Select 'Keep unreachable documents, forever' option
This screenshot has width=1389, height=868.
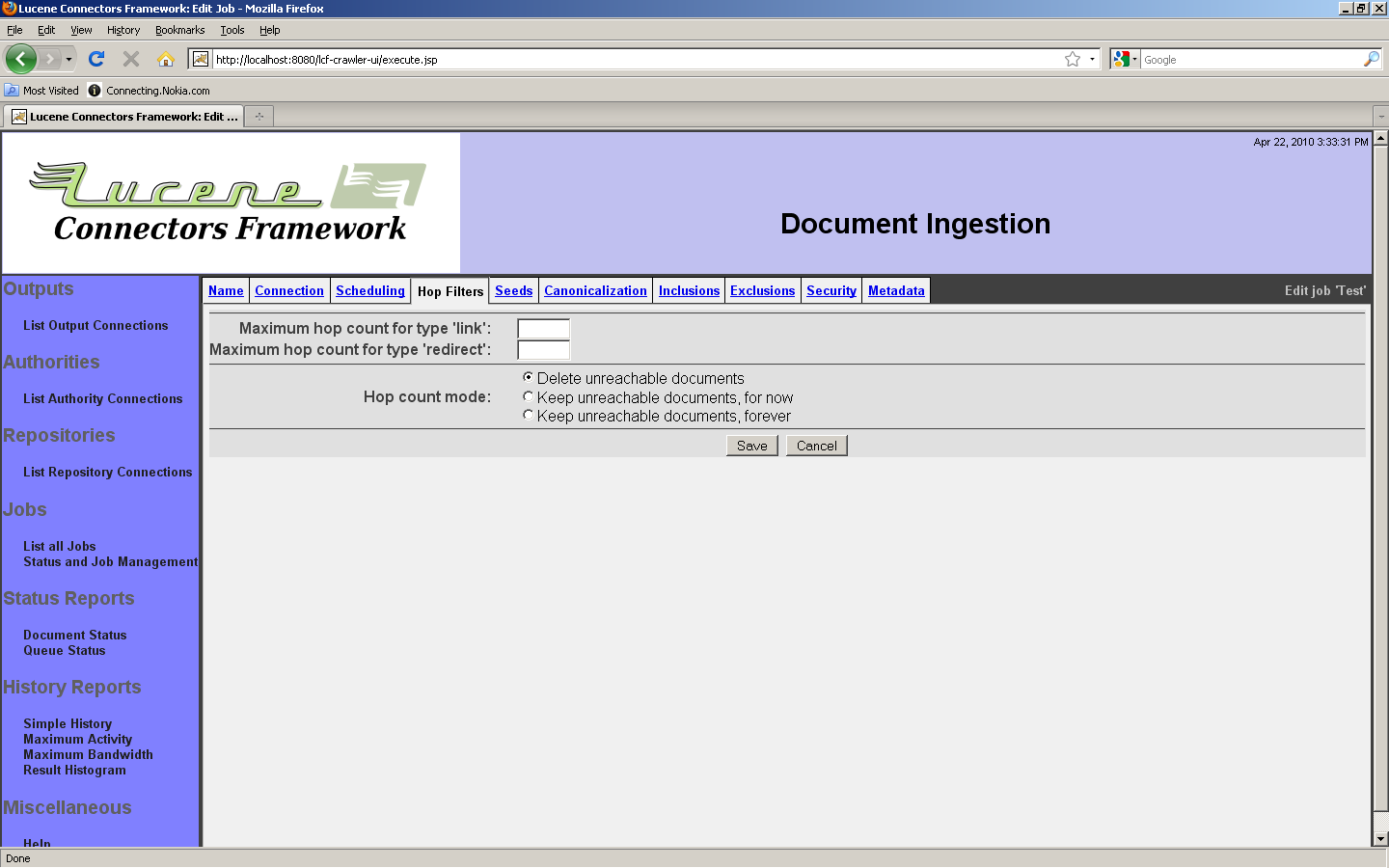(x=528, y=415)
